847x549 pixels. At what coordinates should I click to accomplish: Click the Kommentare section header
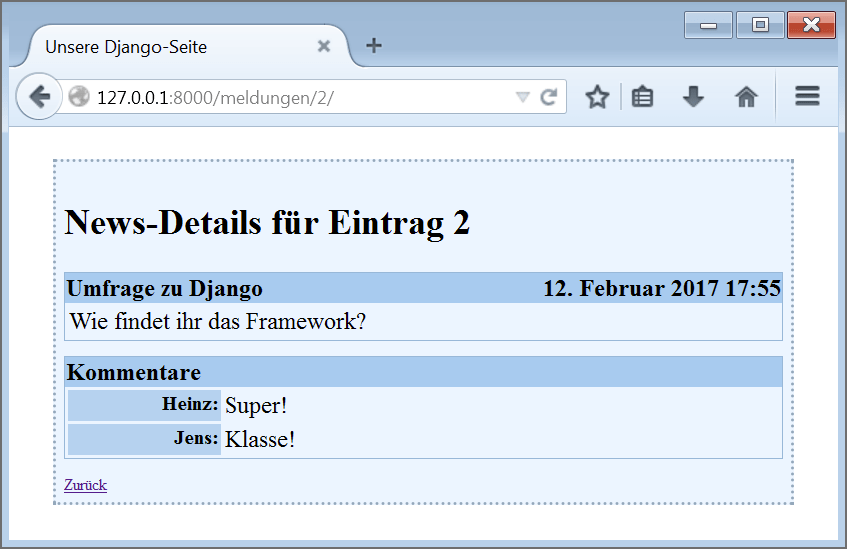pos(133,373)
